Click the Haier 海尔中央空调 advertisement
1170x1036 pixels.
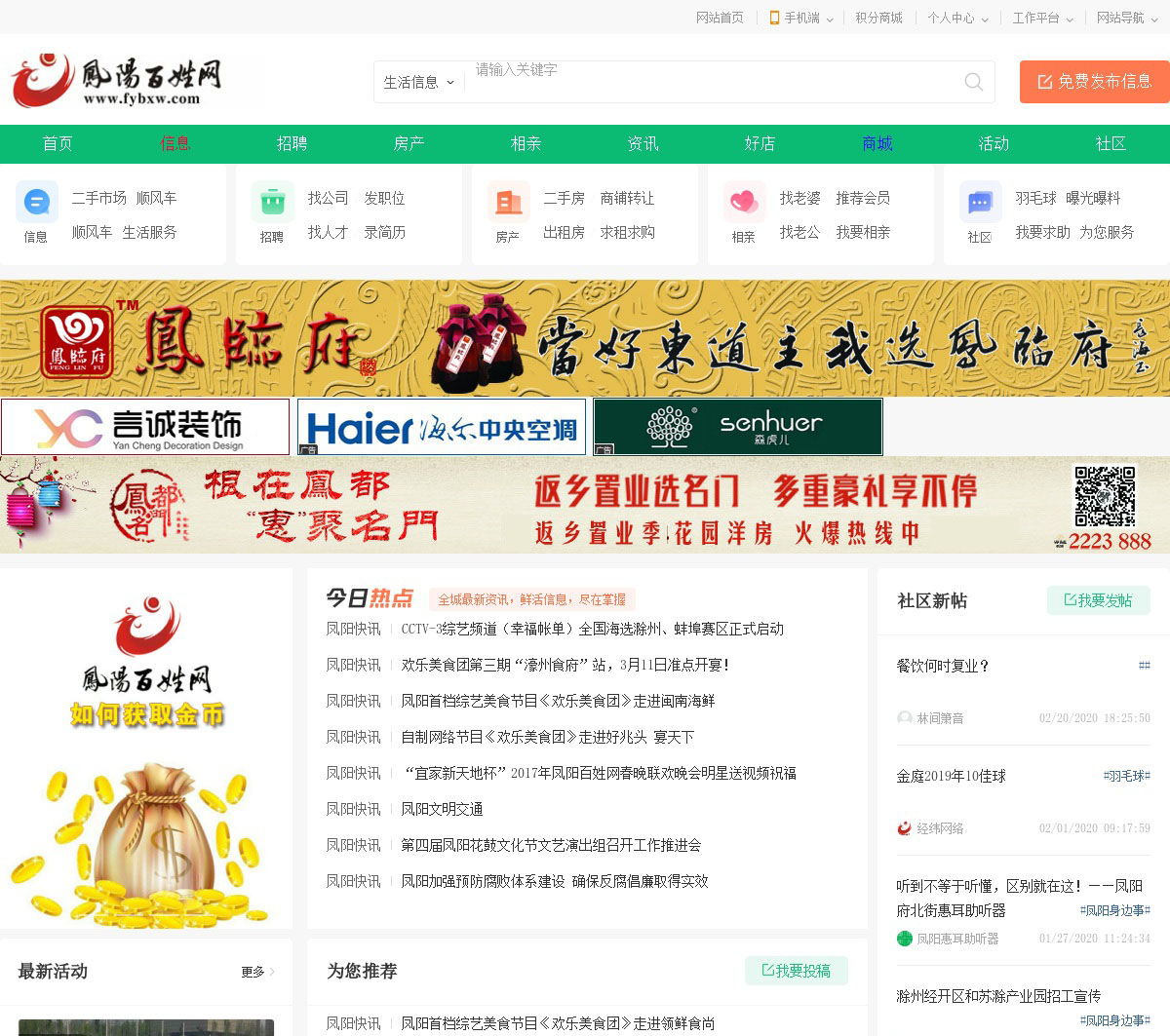coord(442,427)
